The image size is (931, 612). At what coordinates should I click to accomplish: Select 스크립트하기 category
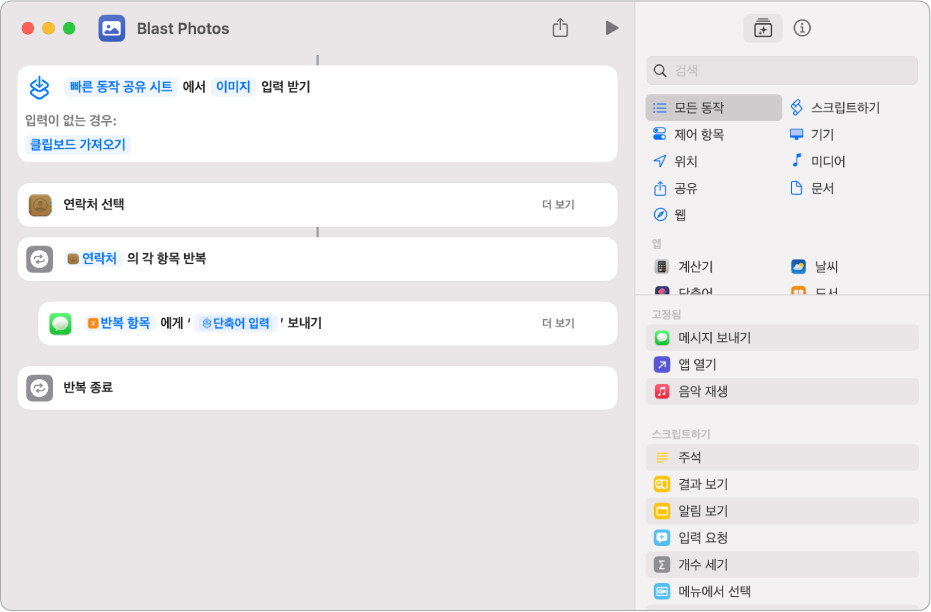835,107
